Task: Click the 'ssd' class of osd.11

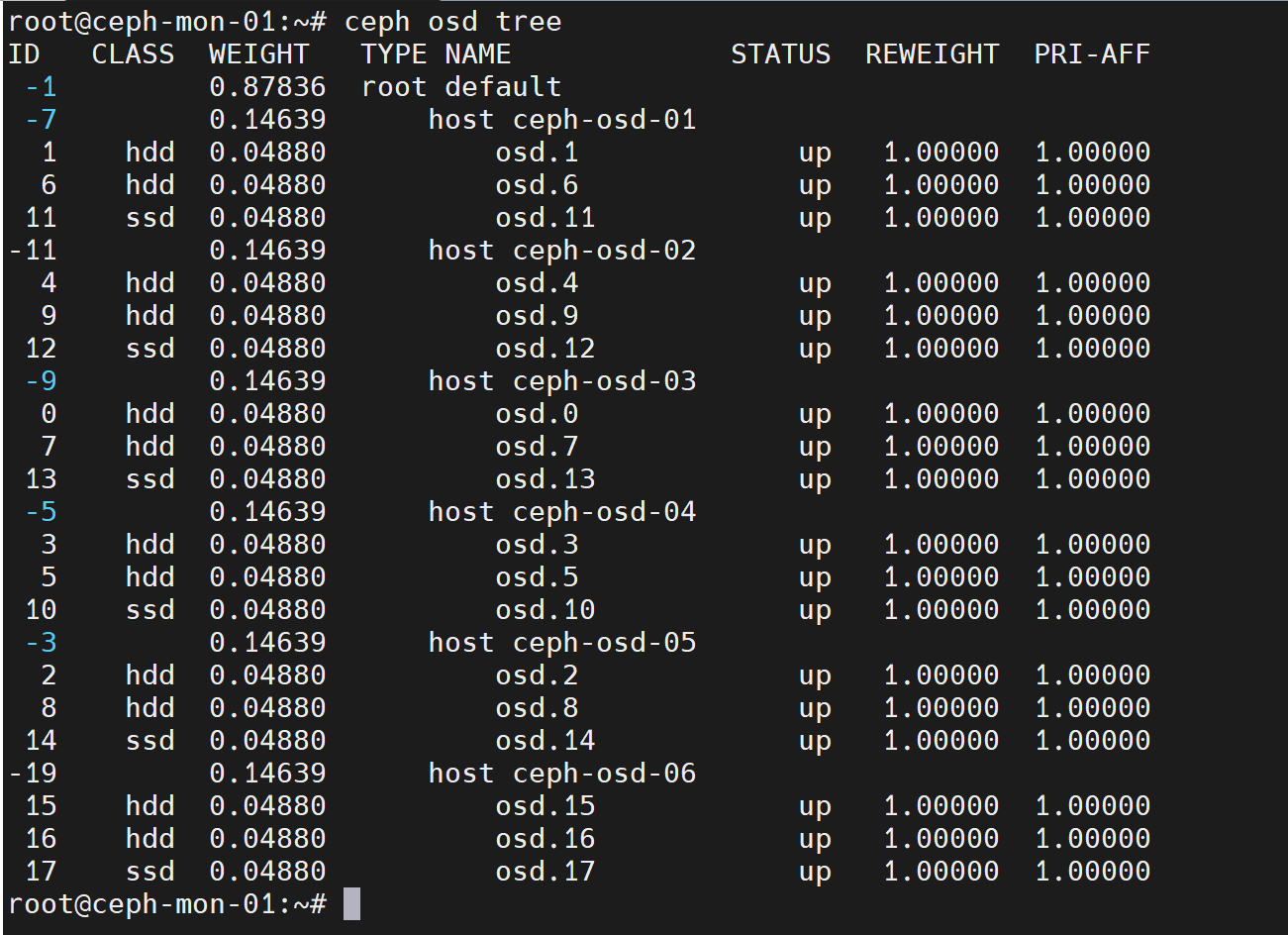Action: pos(149,217)
